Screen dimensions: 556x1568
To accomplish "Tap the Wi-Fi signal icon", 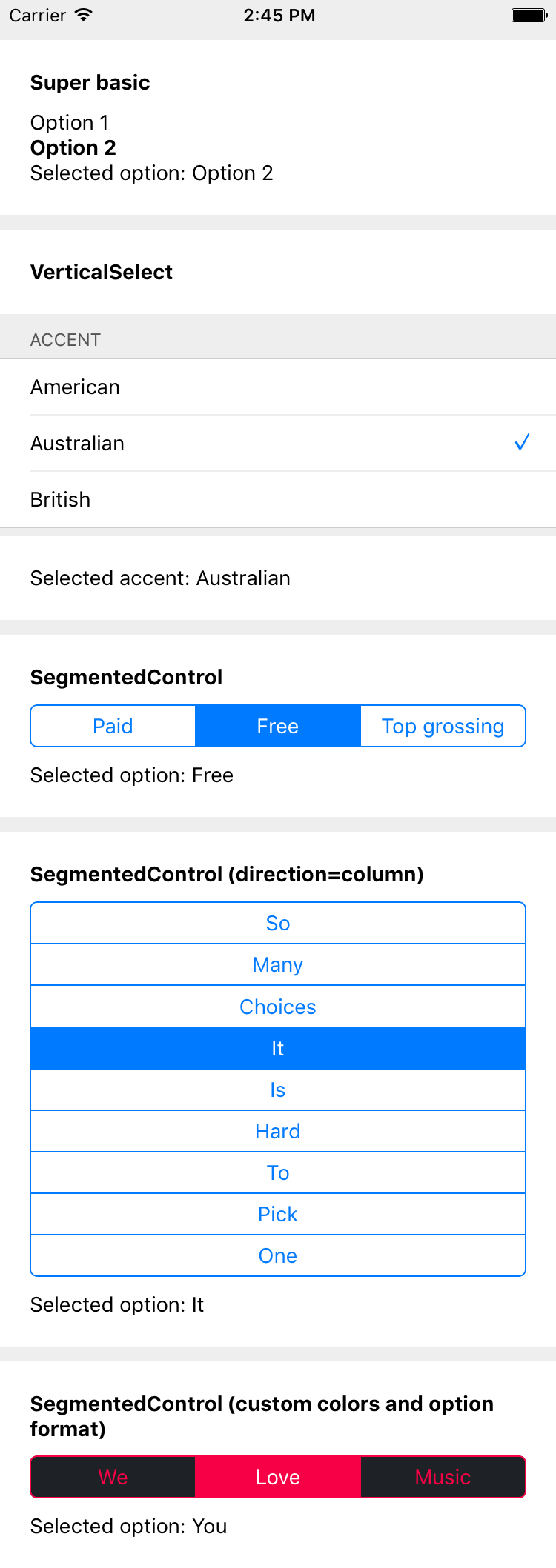I will click(x=84, y=15).
